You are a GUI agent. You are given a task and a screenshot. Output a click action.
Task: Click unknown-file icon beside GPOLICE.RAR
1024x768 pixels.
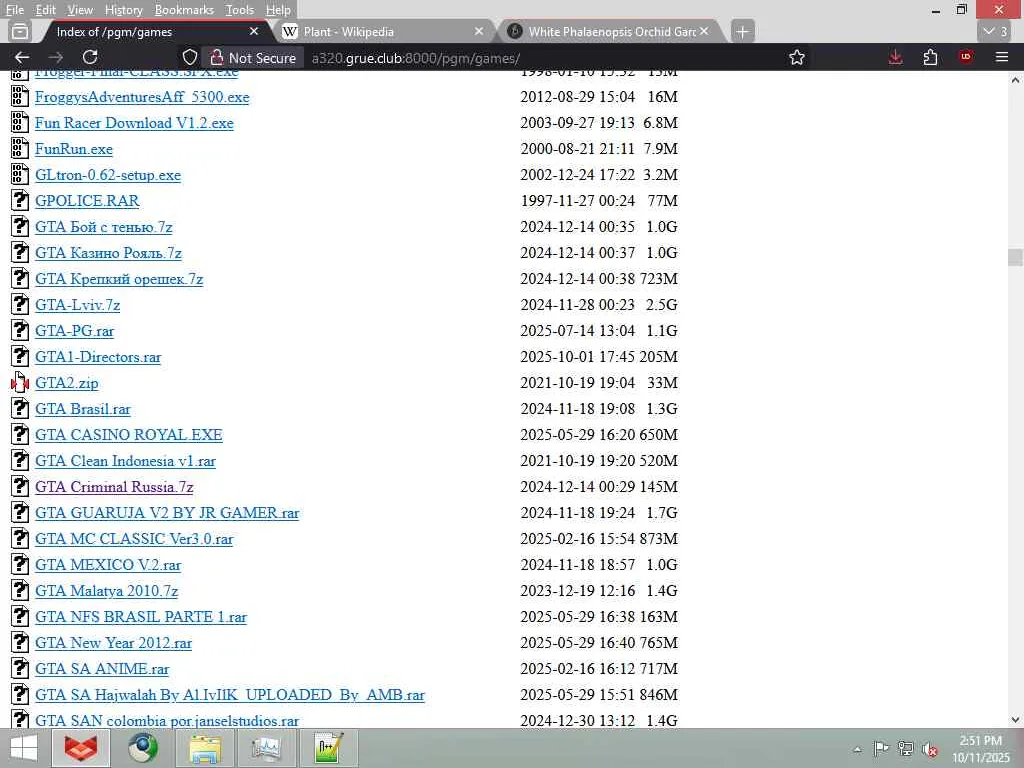tap(20, 200)
